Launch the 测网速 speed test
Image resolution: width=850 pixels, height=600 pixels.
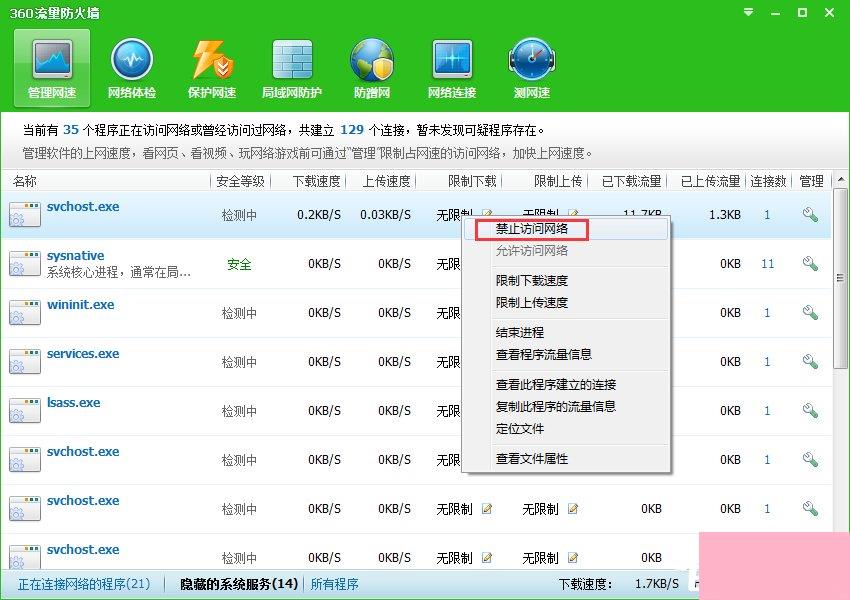click(x=532, y=68)
